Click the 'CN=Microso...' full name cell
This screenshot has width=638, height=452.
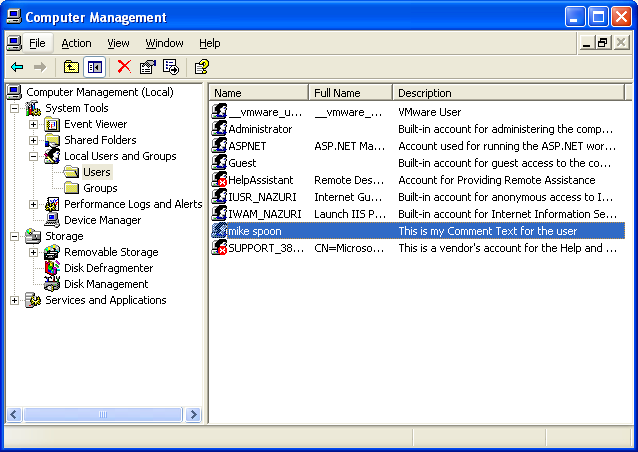[x=349, y=248]
